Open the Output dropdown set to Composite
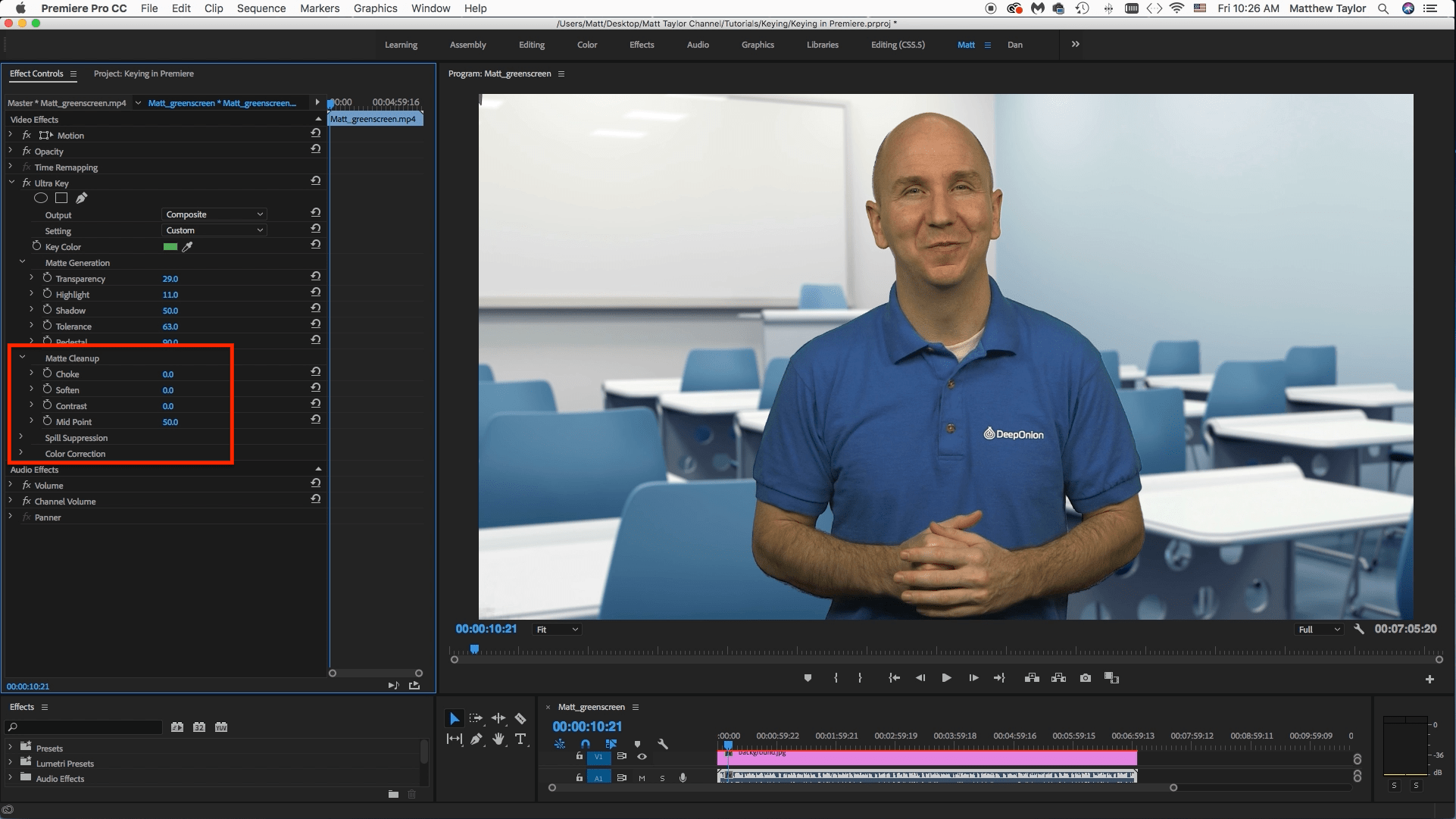Viewport: 1456px width, 819px height. pyautogui.click(x=214, y=214)
